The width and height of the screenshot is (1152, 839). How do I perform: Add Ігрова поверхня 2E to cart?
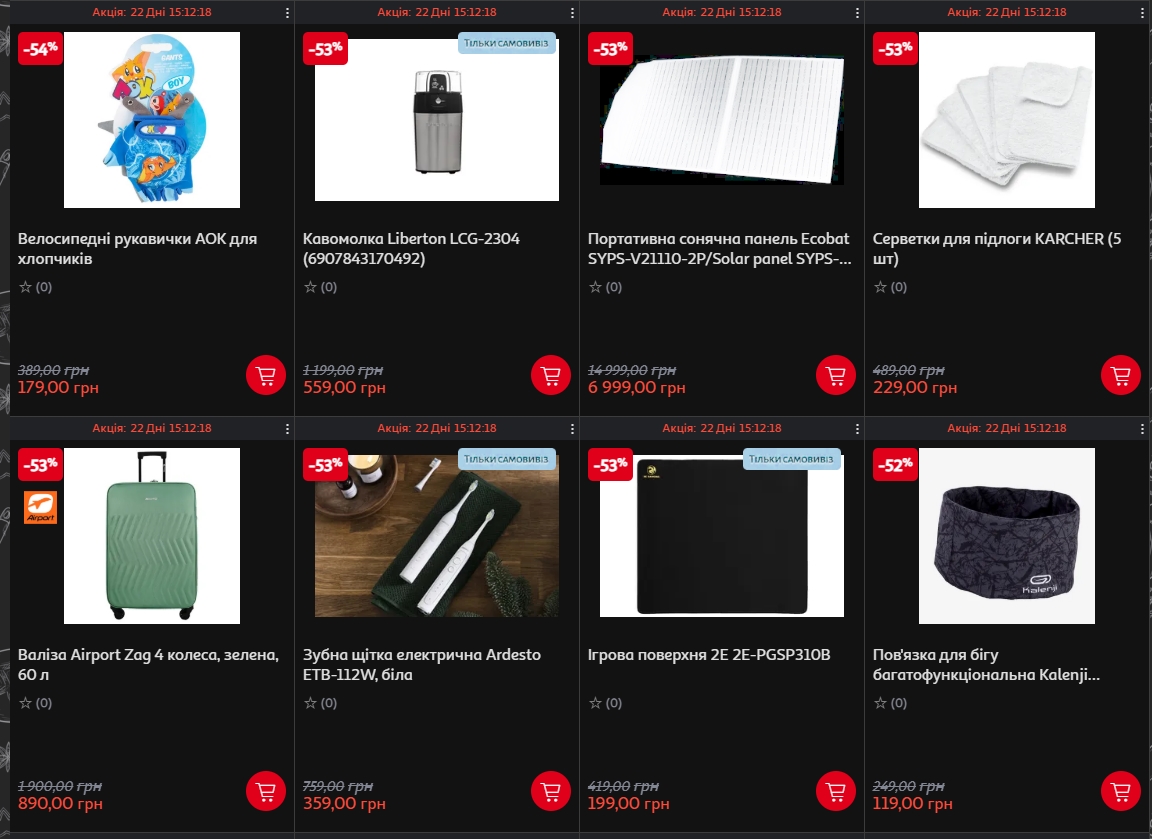tap(836, 791)
